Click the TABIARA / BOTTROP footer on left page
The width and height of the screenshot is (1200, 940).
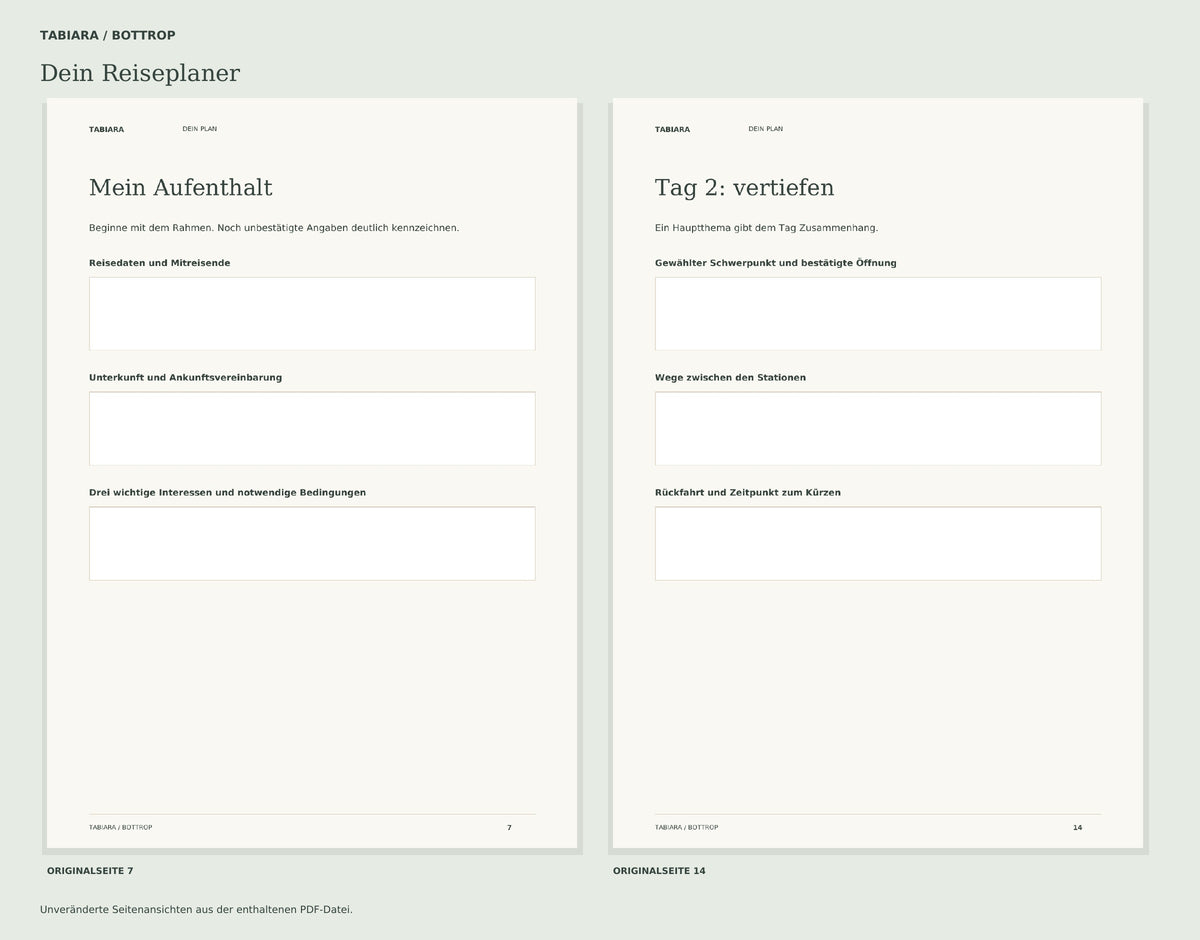(121, 828)
